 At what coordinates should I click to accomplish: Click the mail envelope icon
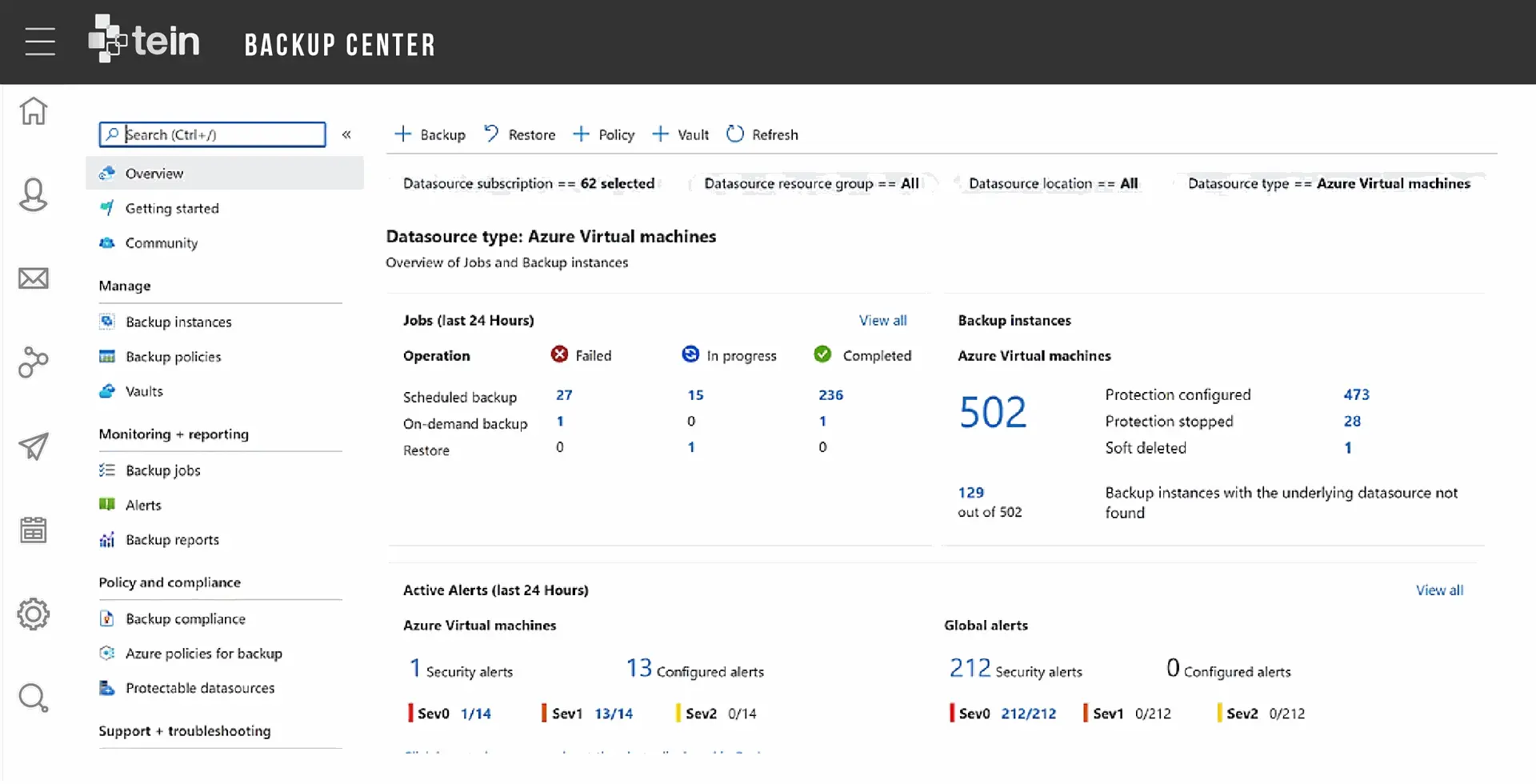[34, 278]
